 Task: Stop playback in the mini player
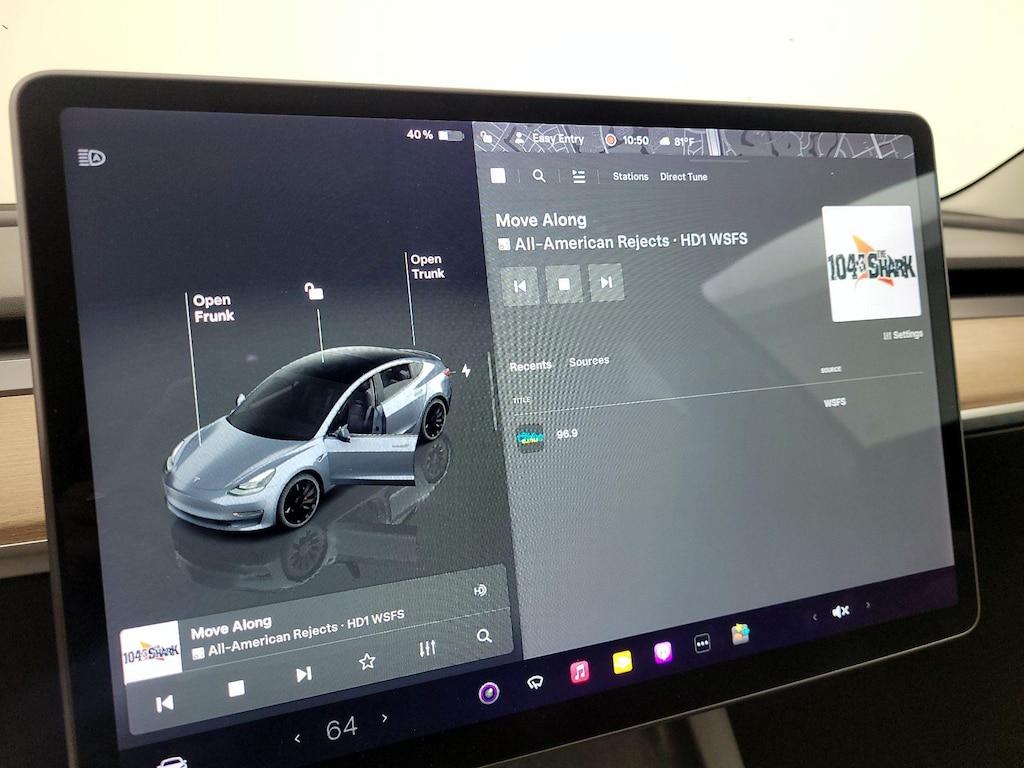[x=236, y=688]
